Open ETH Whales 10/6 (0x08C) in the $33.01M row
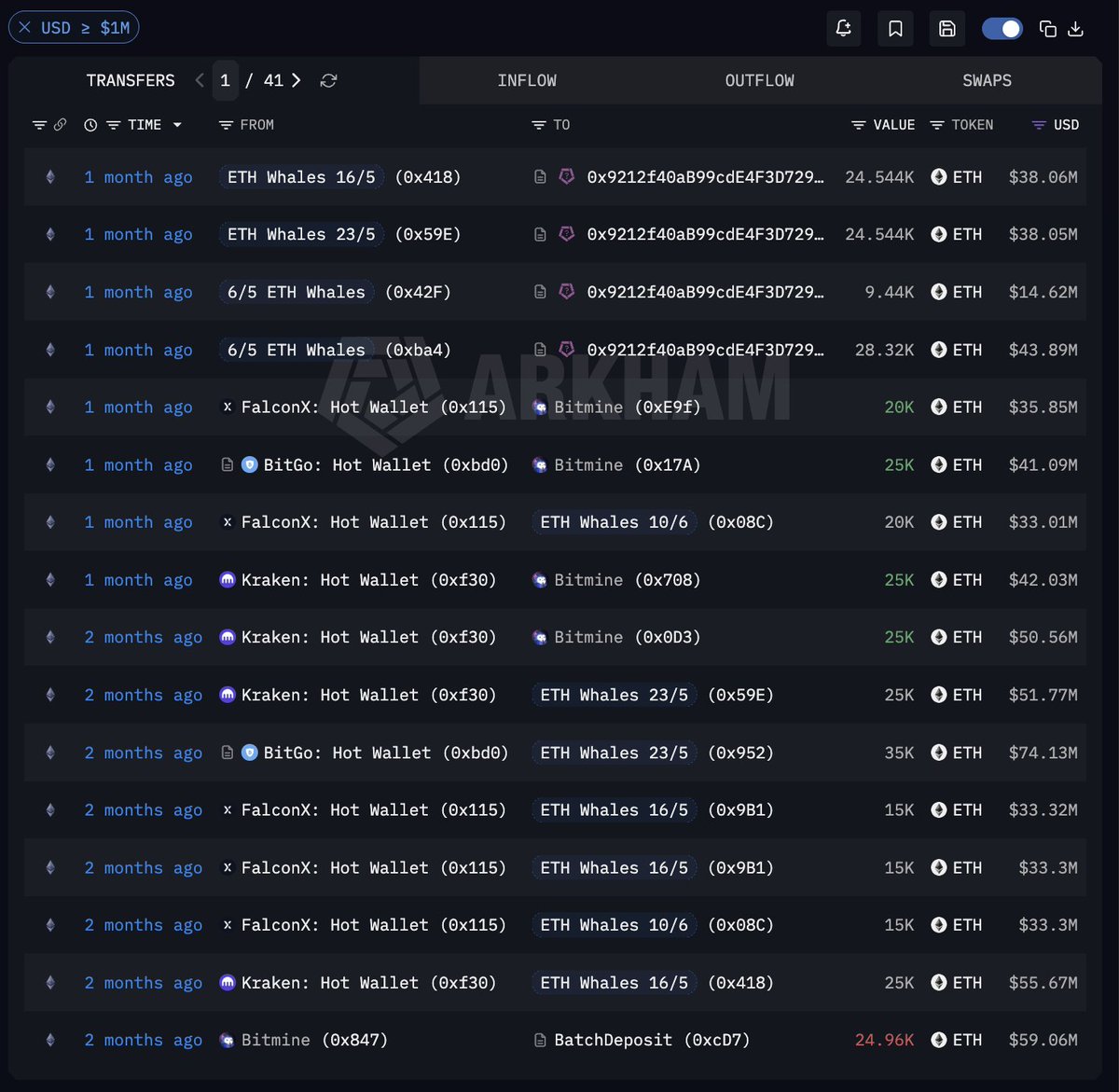 point(653,522)
